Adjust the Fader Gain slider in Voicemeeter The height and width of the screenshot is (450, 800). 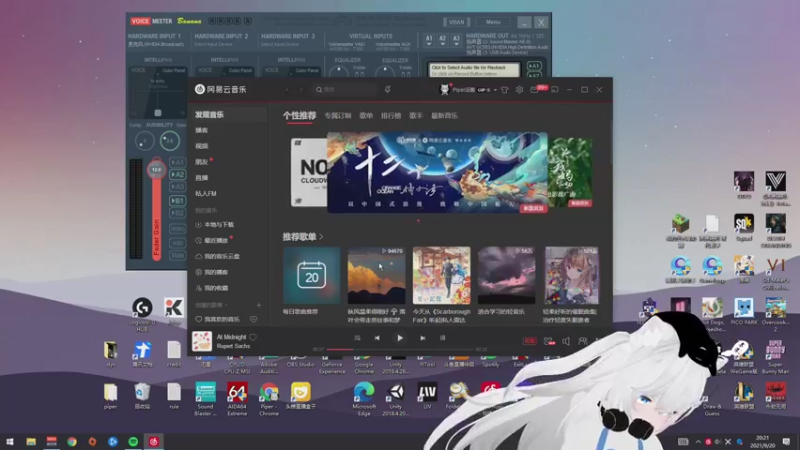[156, 169]
